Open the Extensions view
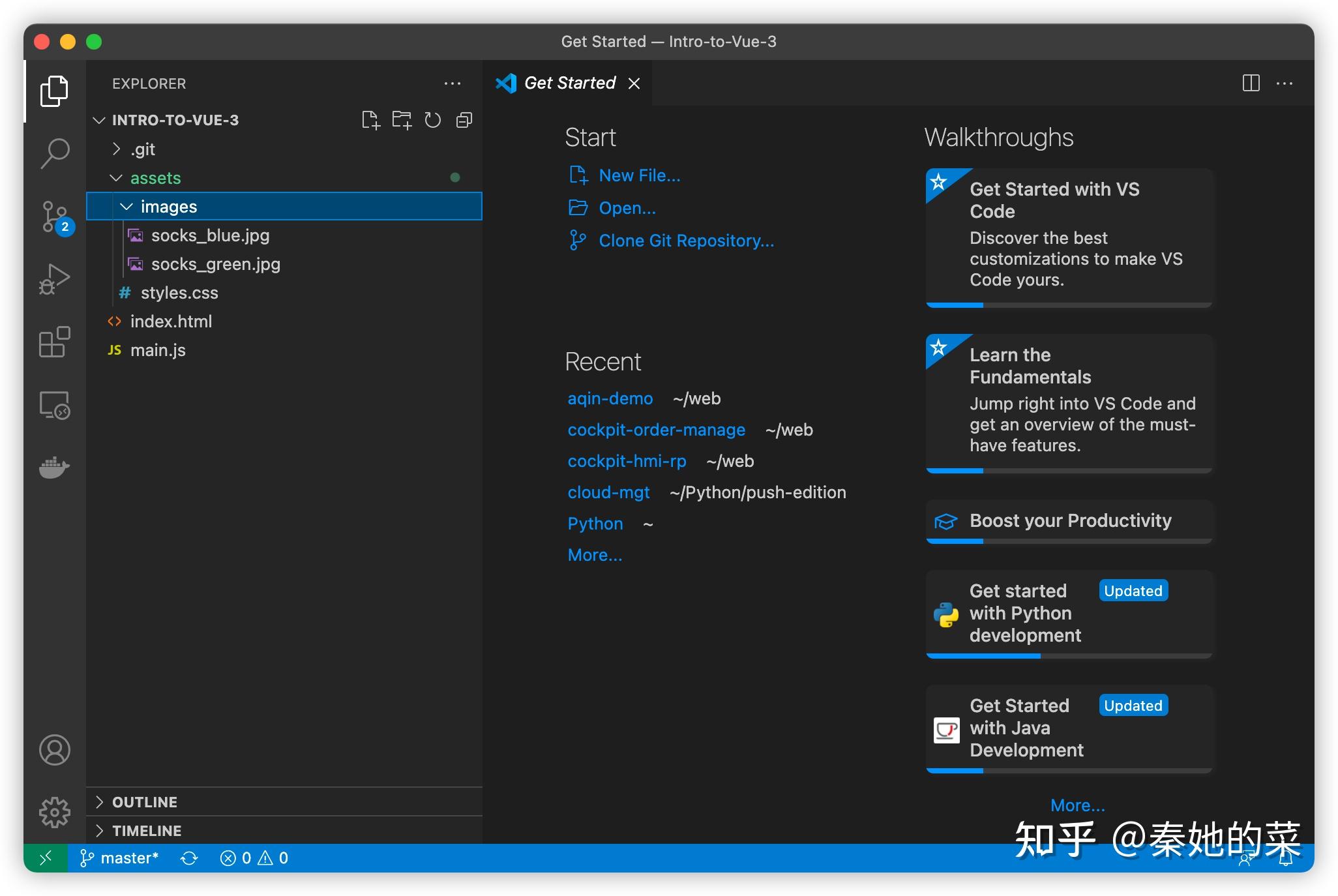The height and width of the screenshot is (896, 1338). tap(55, 342)
